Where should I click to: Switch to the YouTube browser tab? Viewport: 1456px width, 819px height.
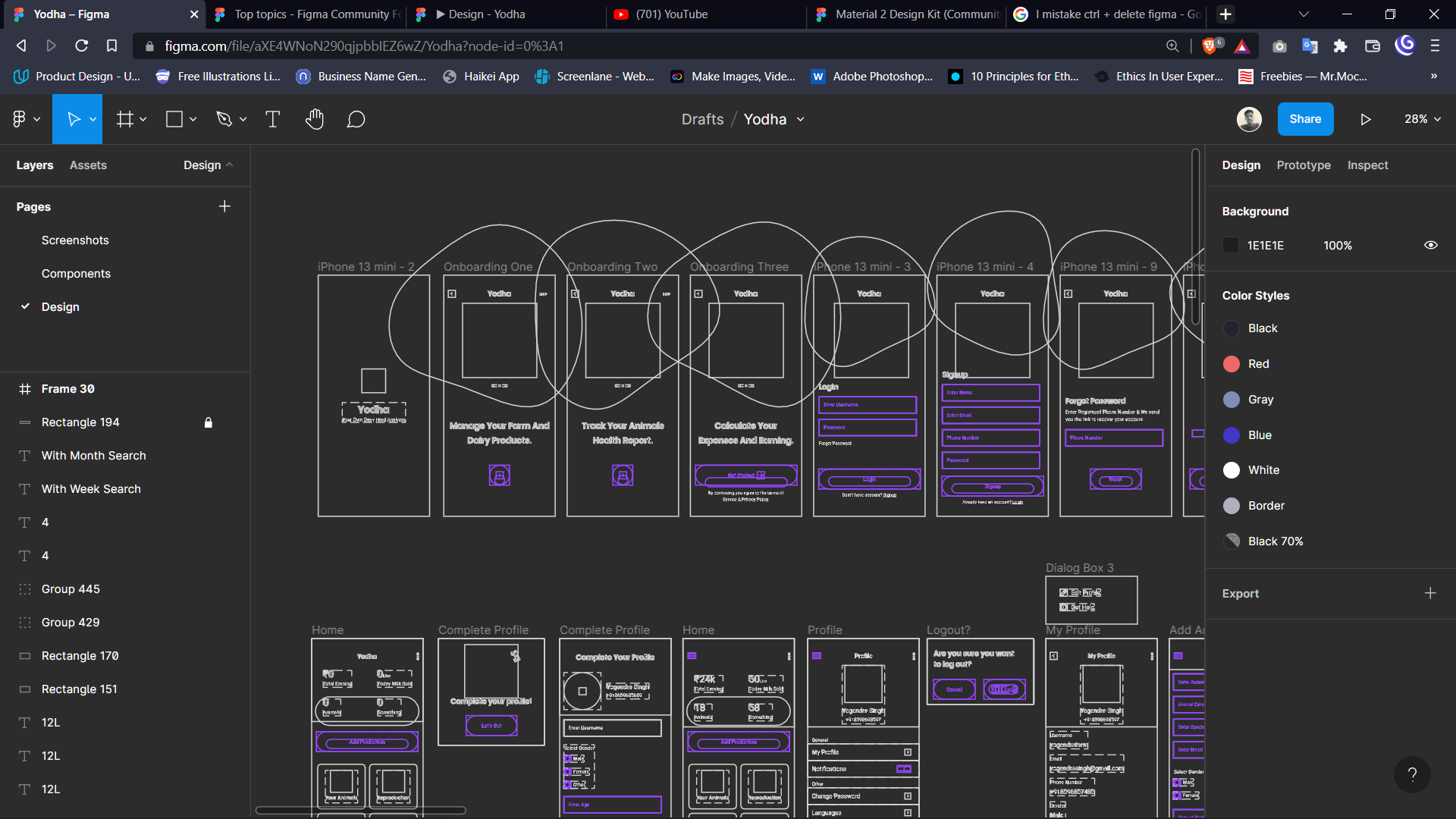pyautogui.click(x=705, y=14)
